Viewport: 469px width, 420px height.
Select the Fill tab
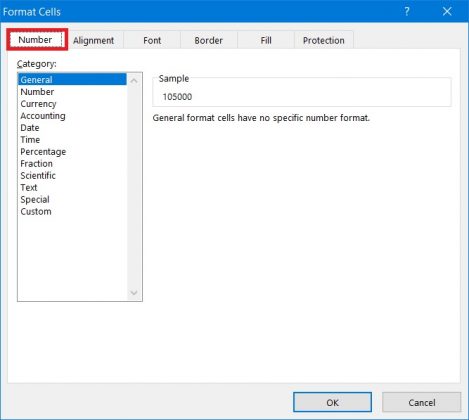pyautogui.click(x=266, y=41)
